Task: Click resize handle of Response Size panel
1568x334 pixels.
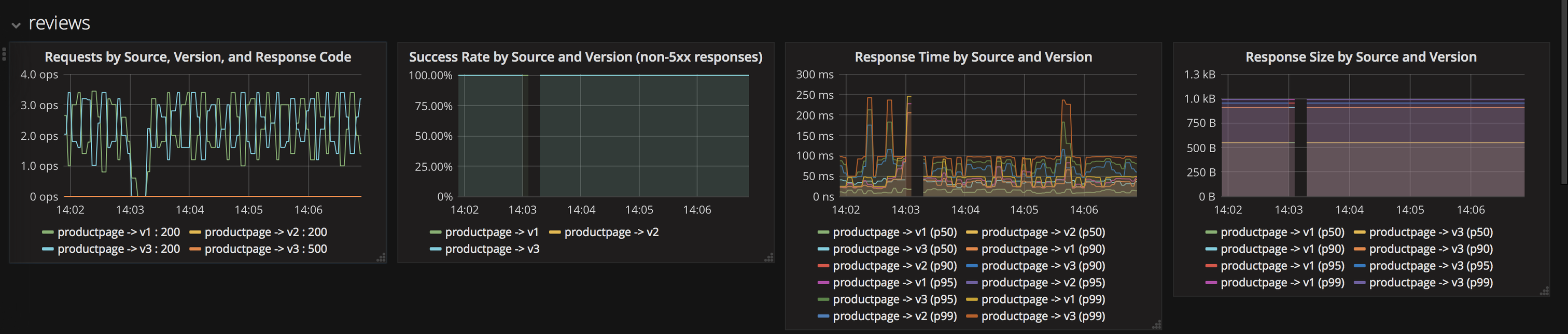Action: [1544, 291]
